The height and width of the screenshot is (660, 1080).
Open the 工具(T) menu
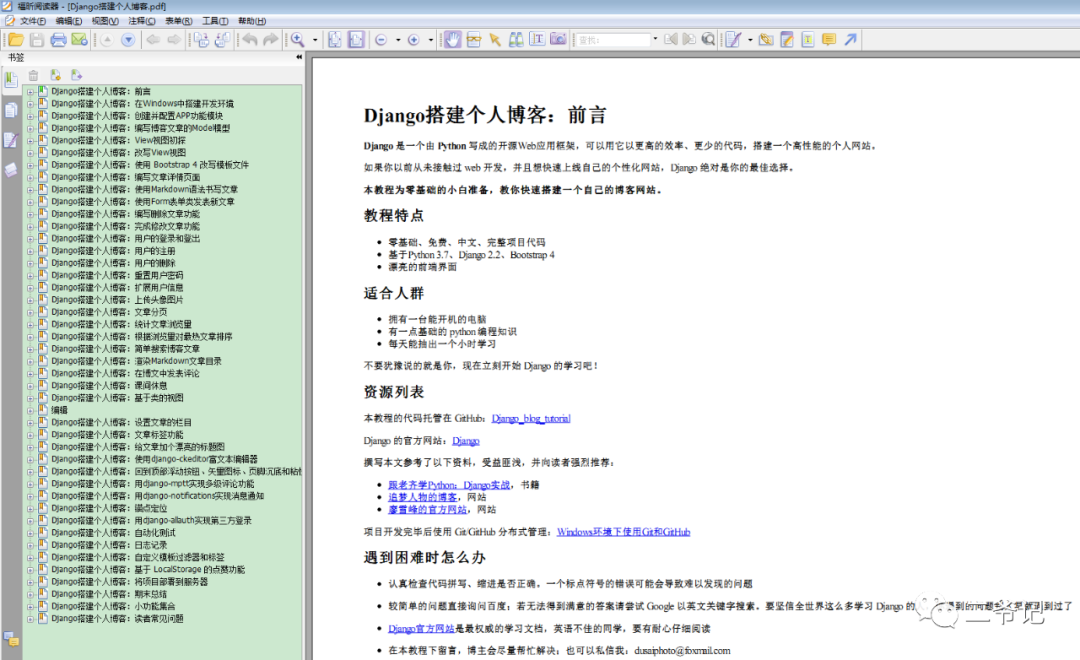coord(215,21)
